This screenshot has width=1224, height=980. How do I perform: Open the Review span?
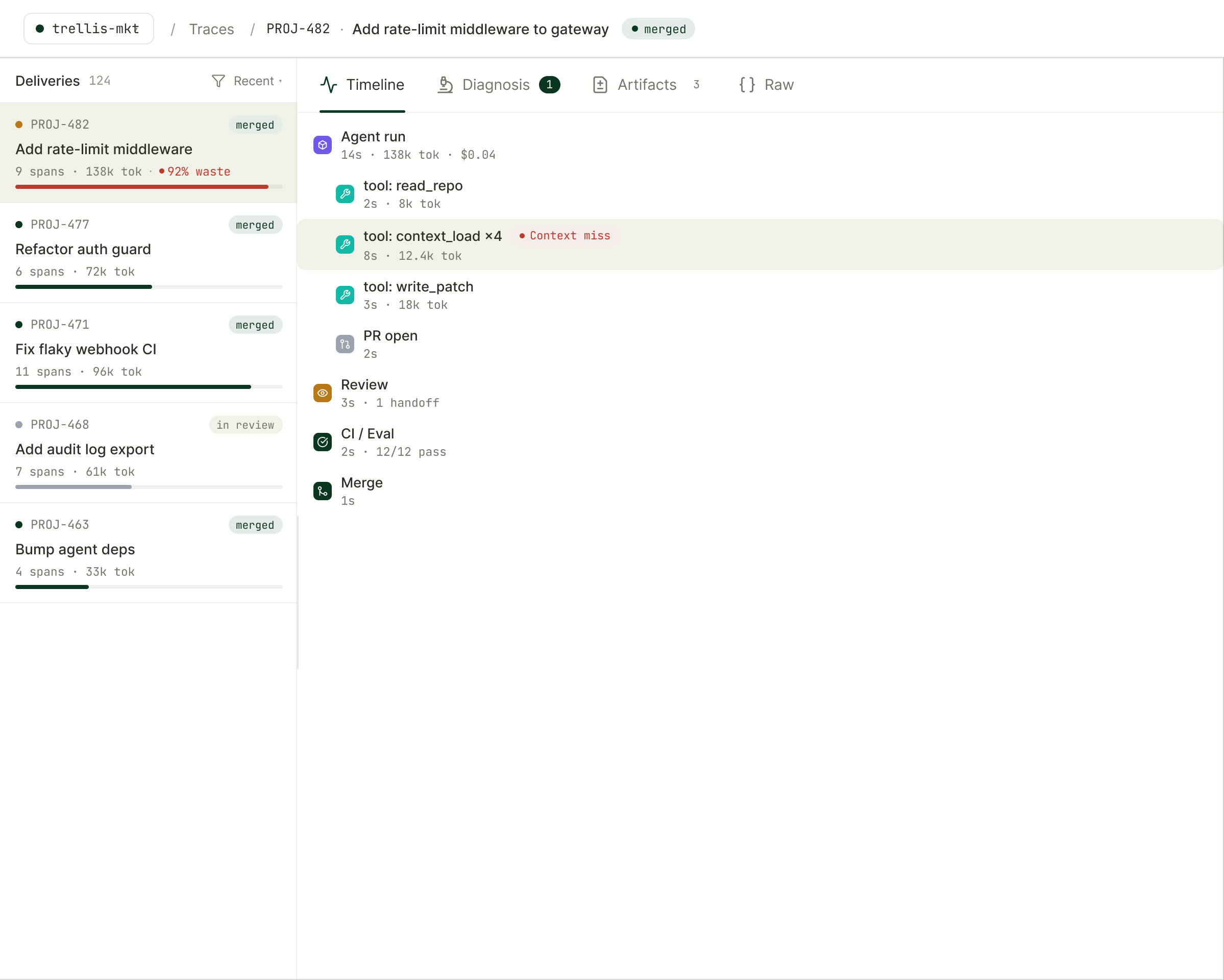760,393
